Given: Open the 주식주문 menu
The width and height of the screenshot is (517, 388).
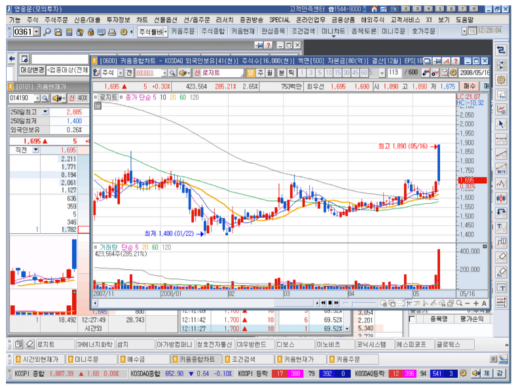Looking at the screenshot, I should pyautogui.click(x=56, y=20).
